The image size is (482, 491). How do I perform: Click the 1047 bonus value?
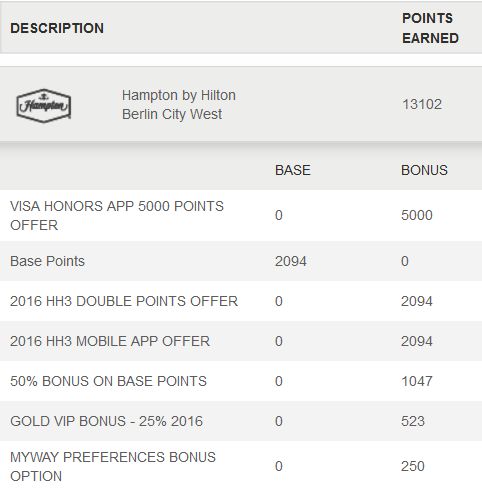pos(417,381)
